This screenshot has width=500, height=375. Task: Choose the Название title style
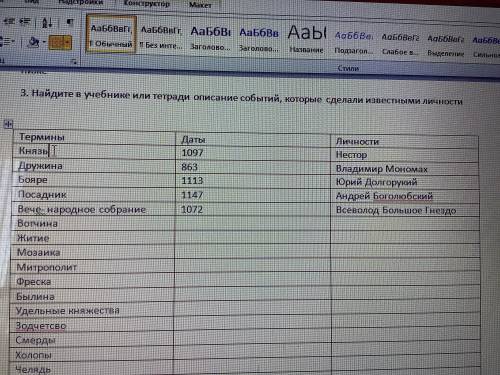(x=307, y=38)
